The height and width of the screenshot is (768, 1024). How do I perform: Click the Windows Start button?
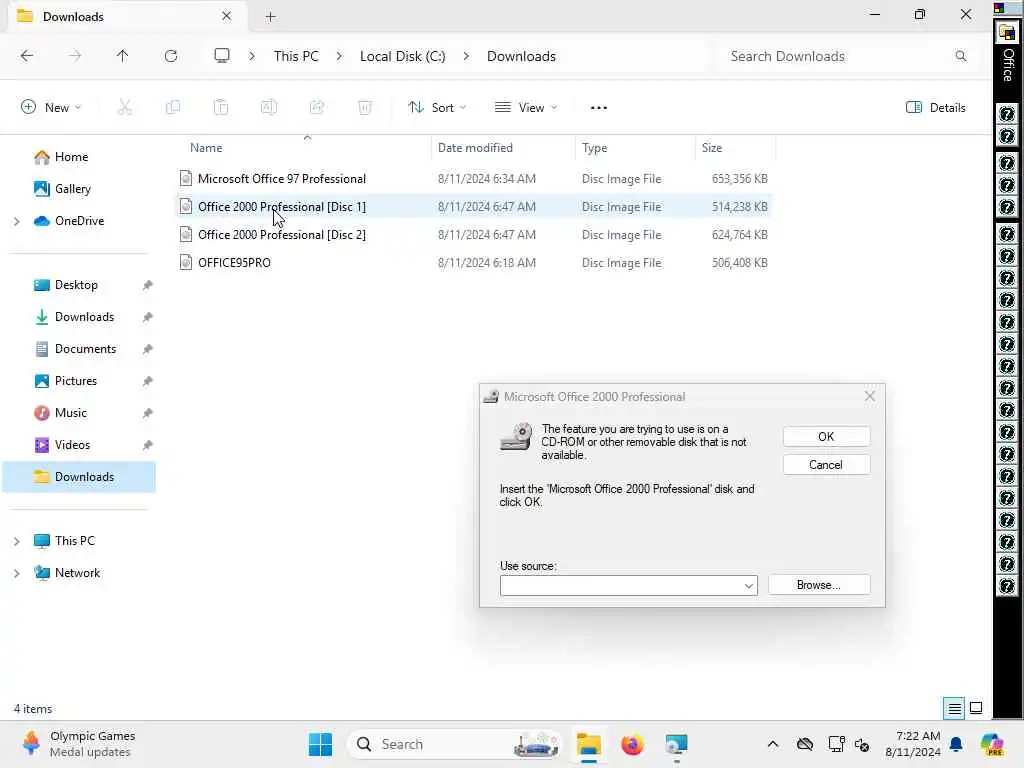320,744
